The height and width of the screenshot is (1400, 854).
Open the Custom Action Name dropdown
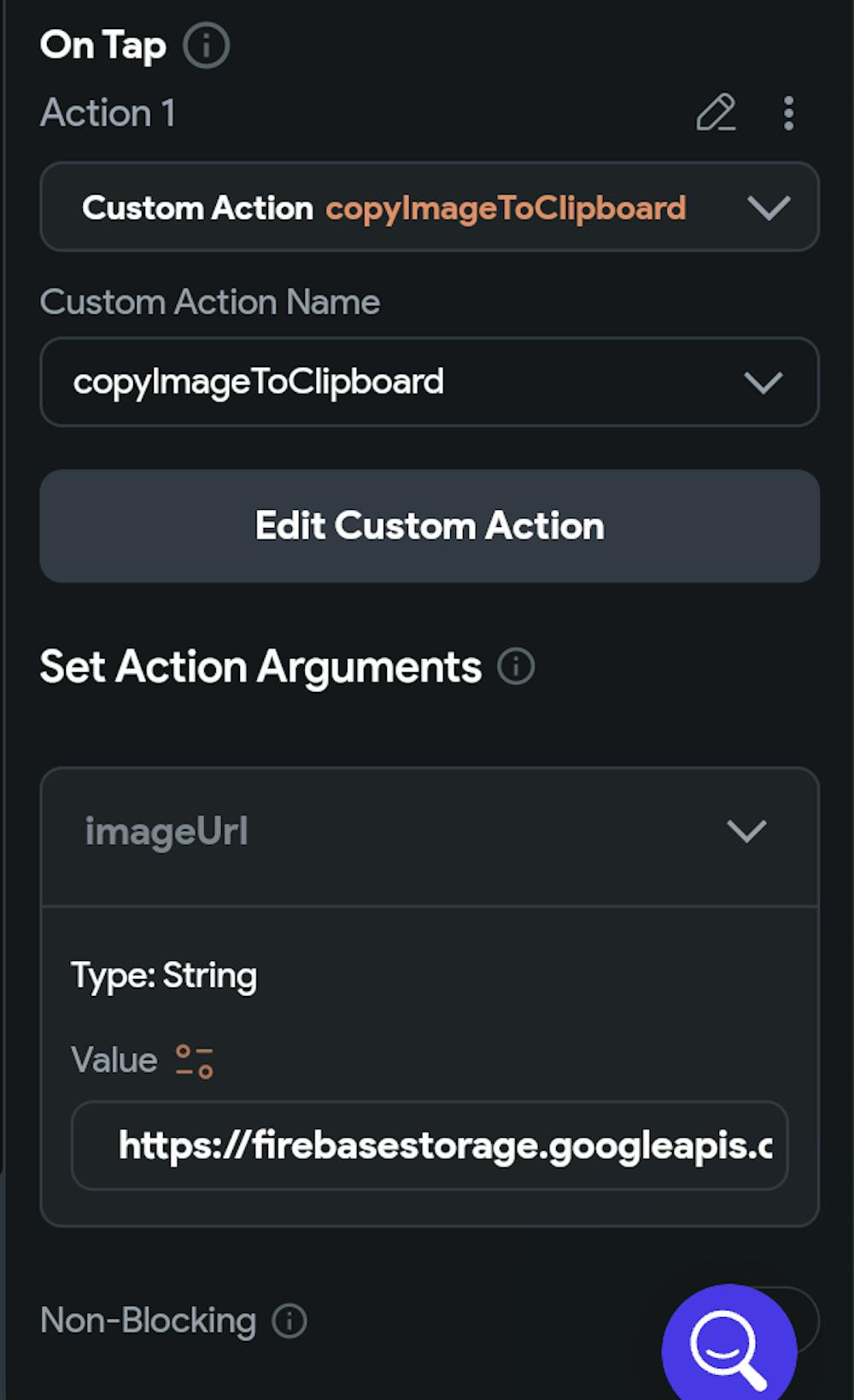[x=429, y=382]
